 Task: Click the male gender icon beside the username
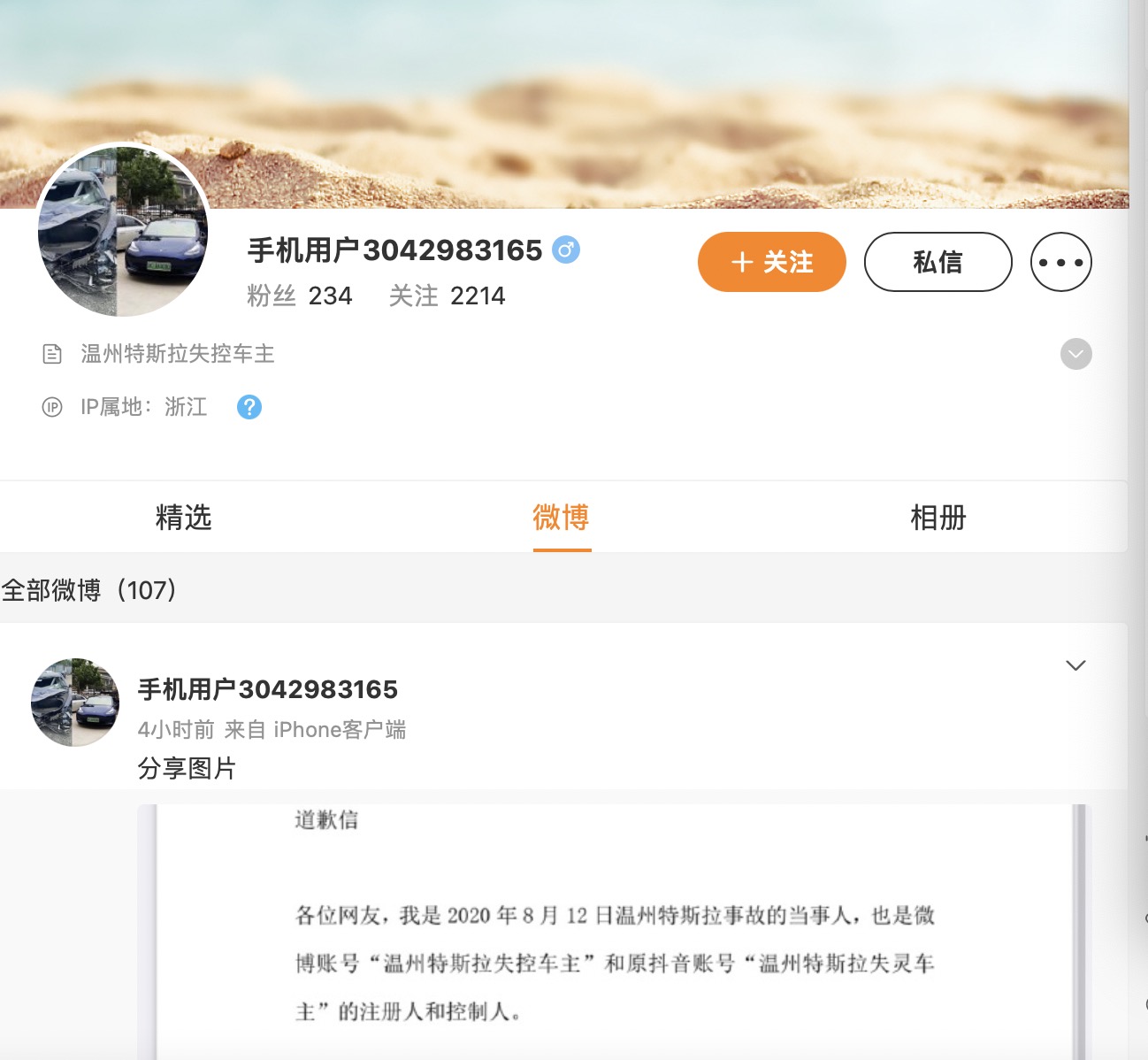click(567, 250)
